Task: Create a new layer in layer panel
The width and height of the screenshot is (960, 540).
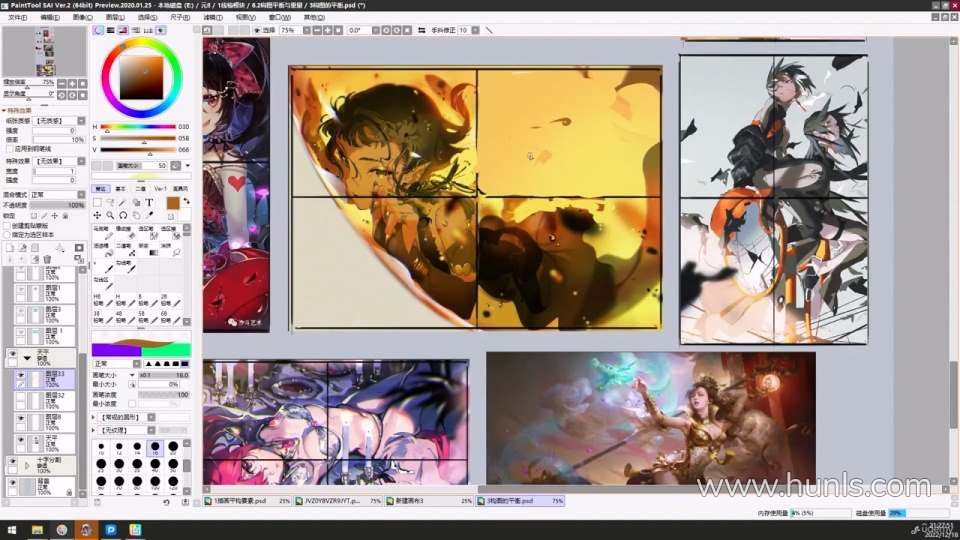Action: (10, 248)
